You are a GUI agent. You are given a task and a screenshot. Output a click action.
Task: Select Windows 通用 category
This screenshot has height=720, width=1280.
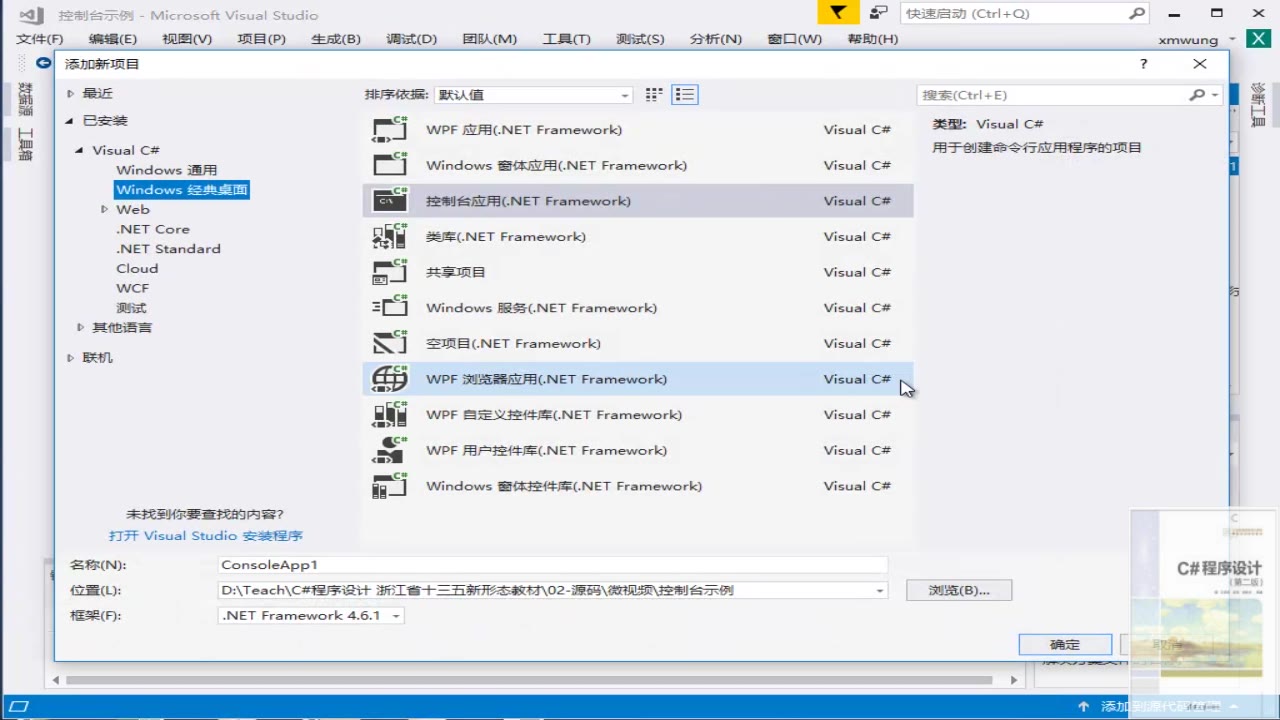[166, 170]
